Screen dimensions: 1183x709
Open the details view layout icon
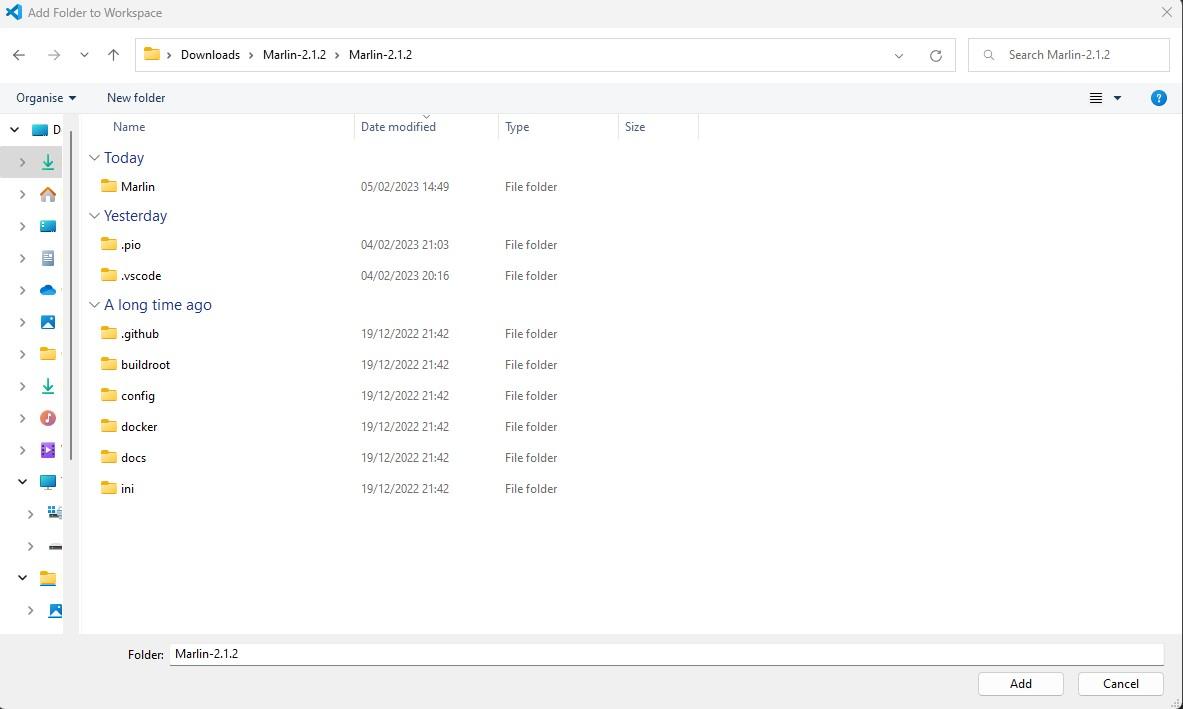click(x=1096, y=97)
